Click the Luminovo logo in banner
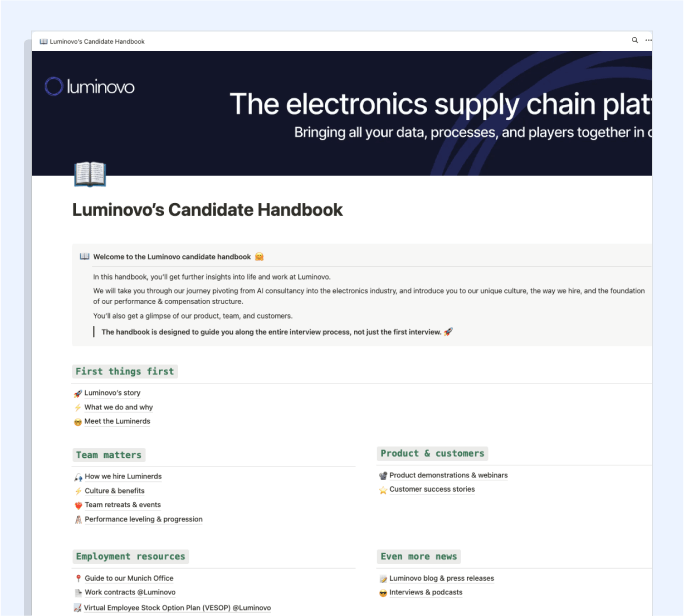 (90, 86)
